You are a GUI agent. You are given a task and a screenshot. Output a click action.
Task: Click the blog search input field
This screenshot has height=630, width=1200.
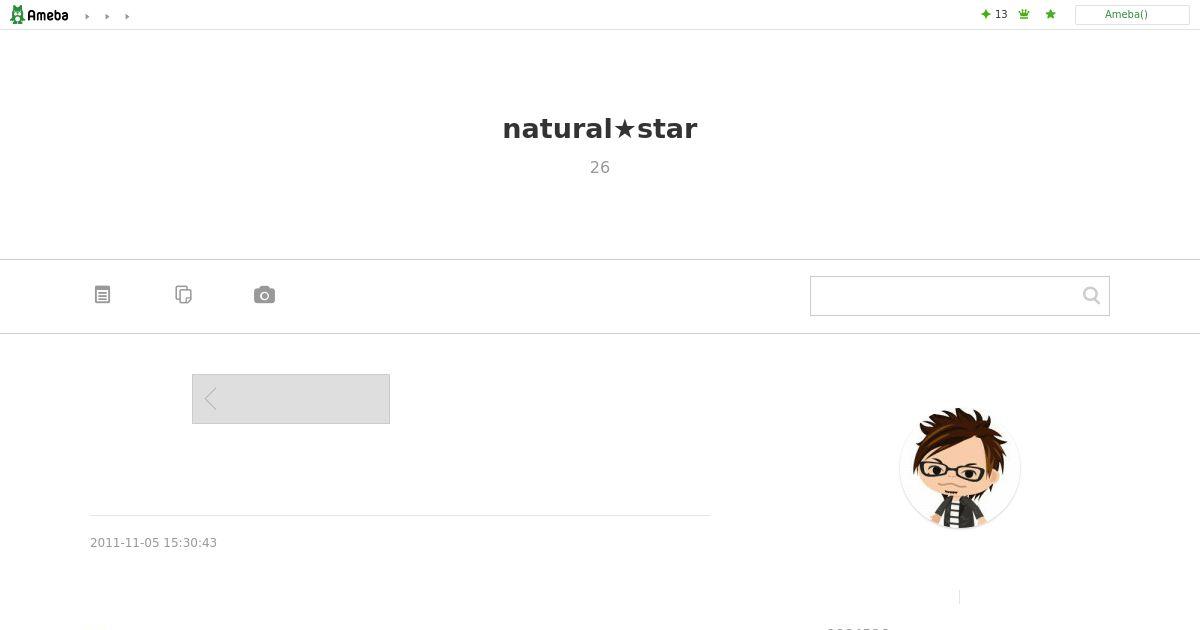[942, 296]
